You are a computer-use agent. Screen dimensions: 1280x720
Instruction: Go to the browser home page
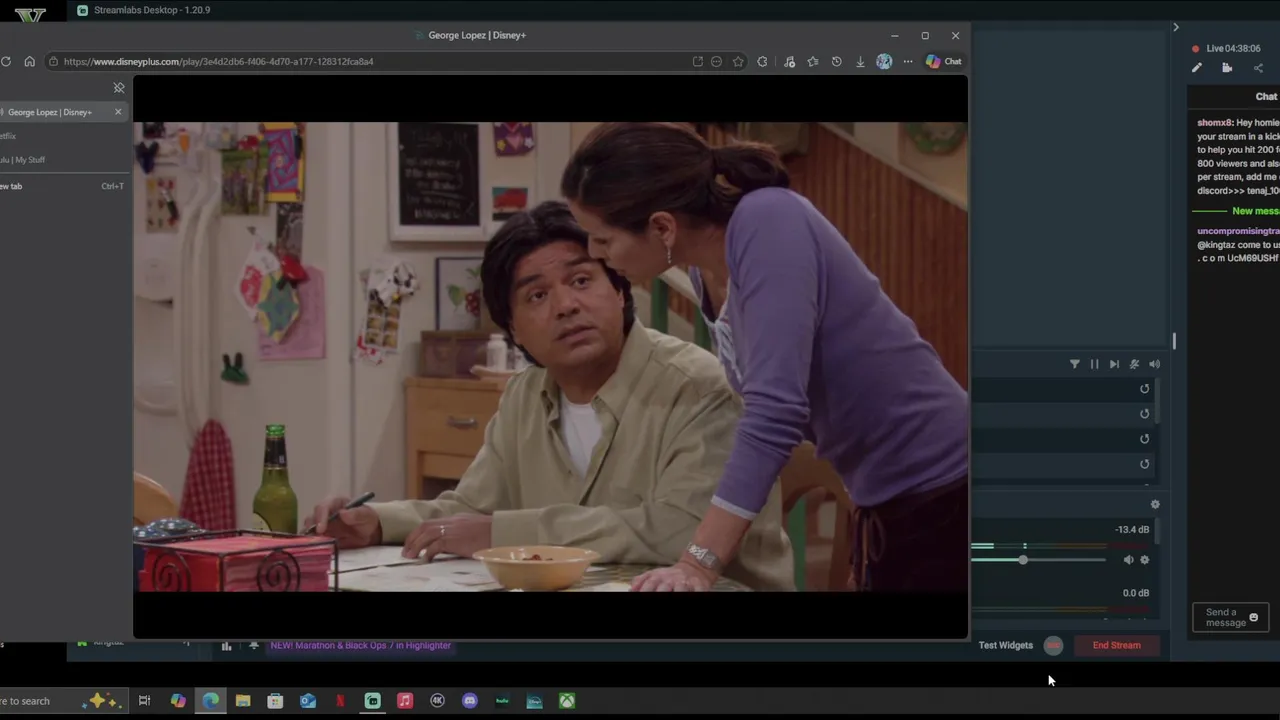tap(29, 61)
